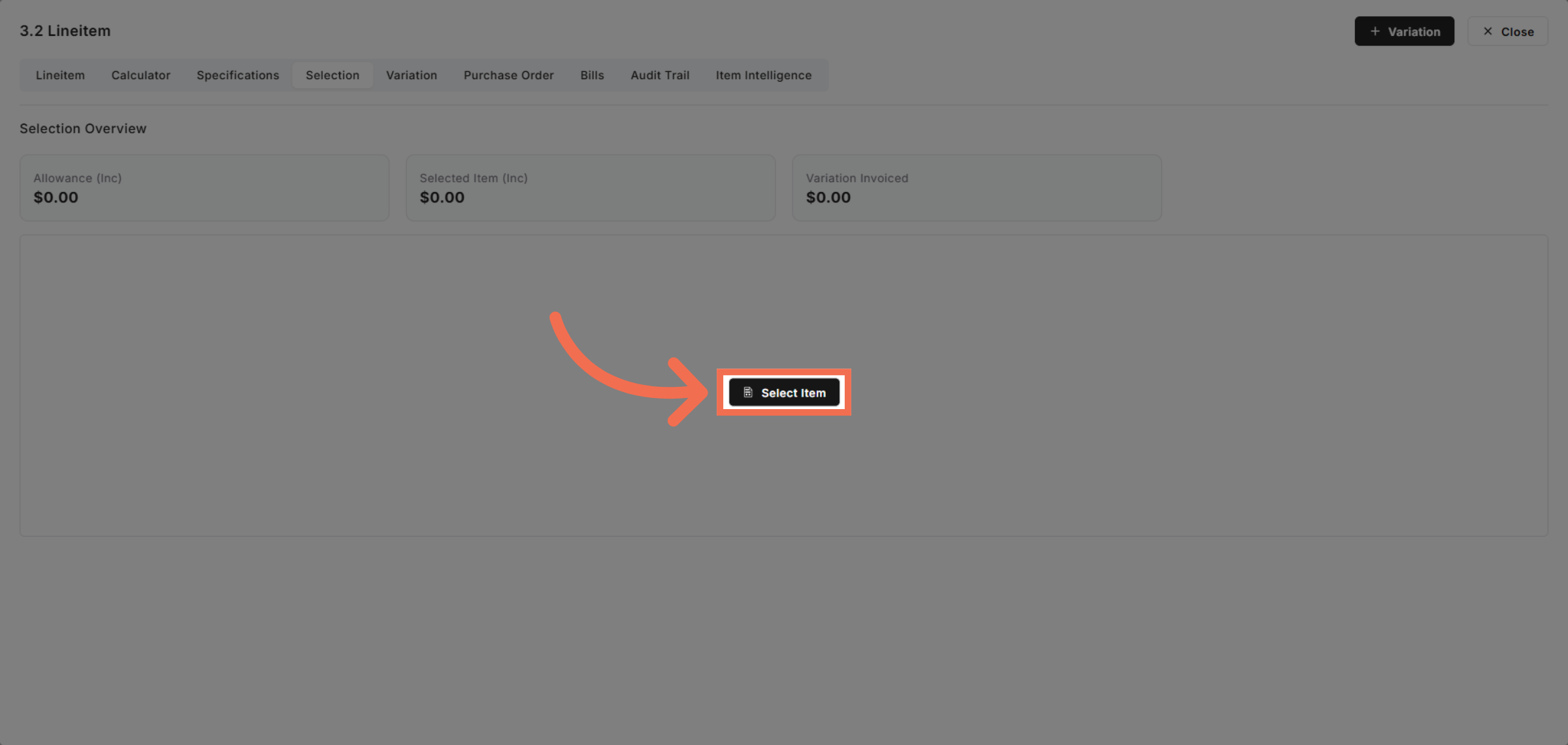Click the X icon on the top-right Close button
Image resolution: width=1568 pixels, height=745 pixels.
pos(1488,31)
